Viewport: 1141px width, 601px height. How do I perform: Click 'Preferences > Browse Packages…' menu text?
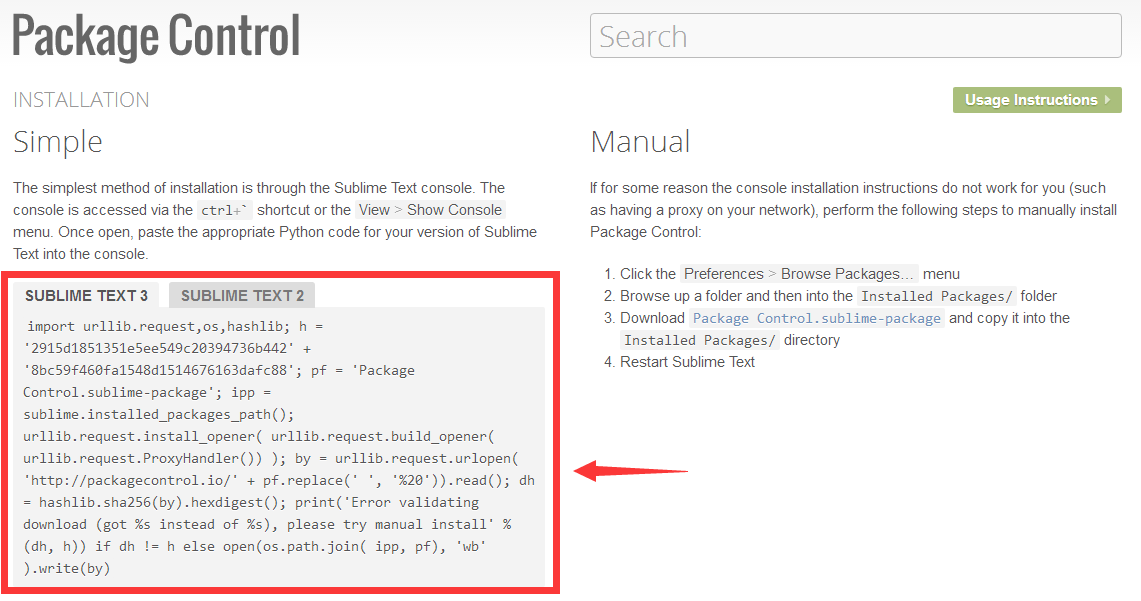click(799, 274)
